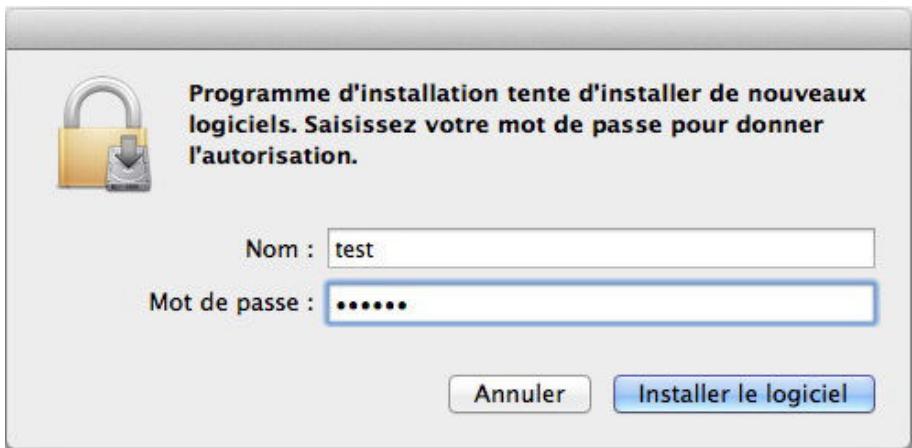912x448 pixels.
Task: Click the gold body of the padlock
Action: [x=88, y=158]
